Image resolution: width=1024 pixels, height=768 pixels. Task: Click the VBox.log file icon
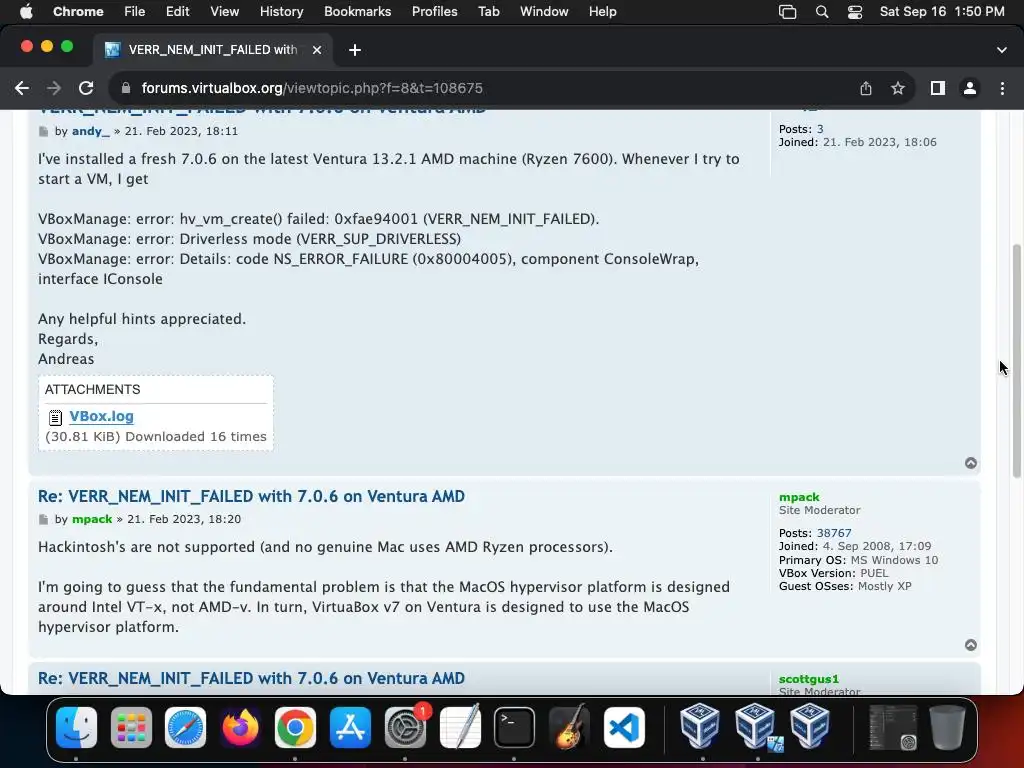click(x=56, y=417)
